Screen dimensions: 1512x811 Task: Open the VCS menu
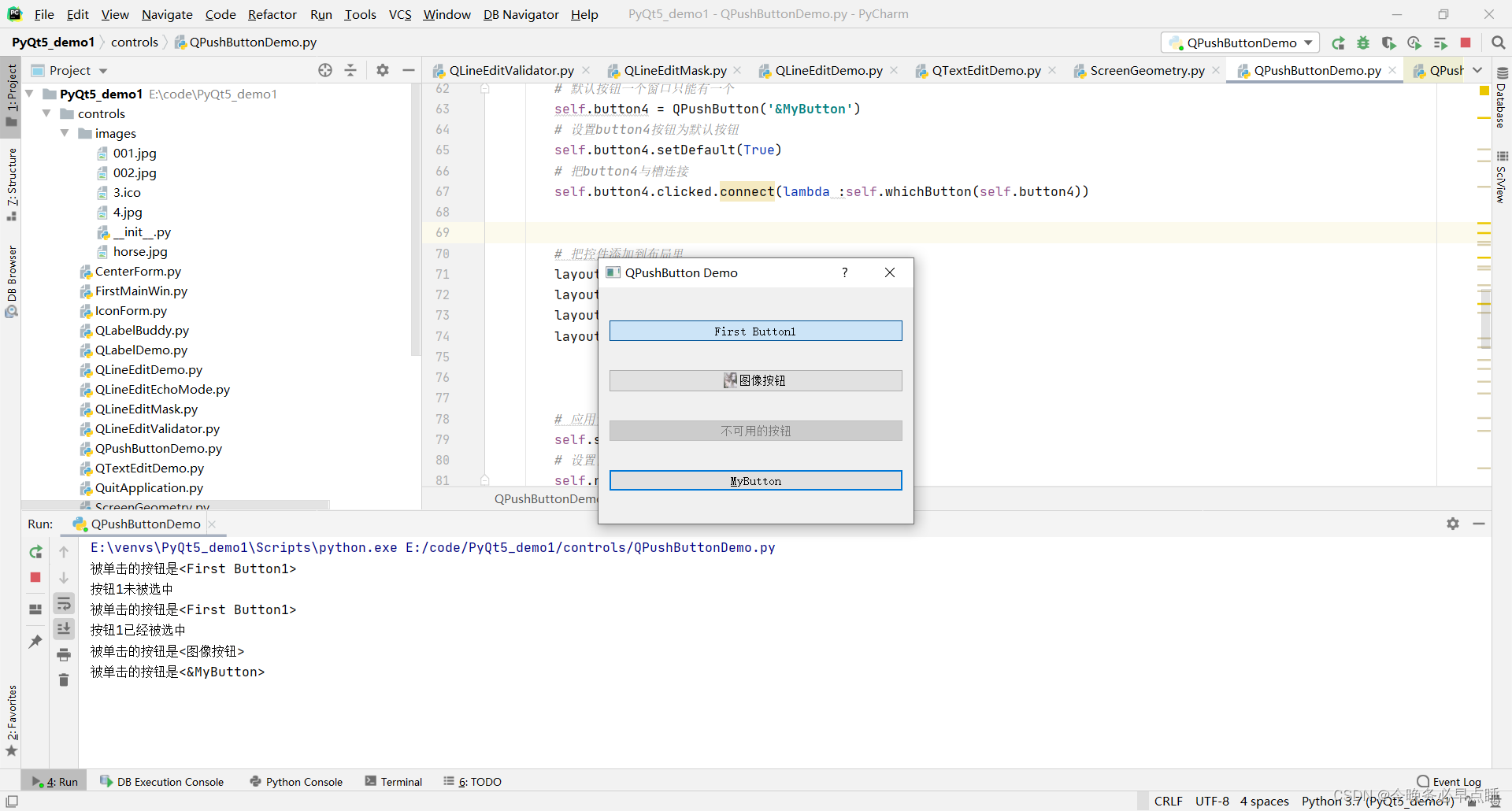coord(400,14)
